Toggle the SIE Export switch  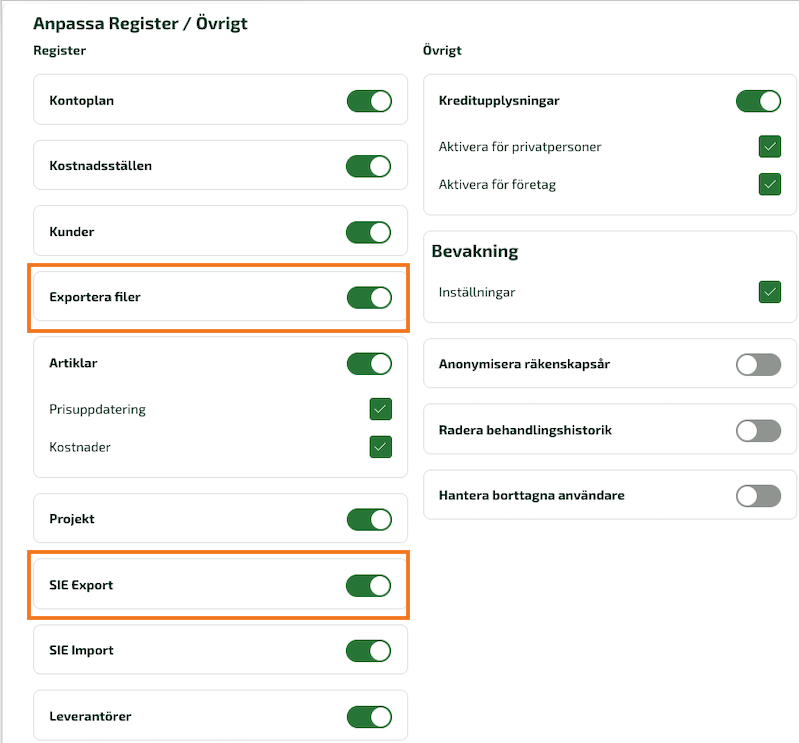(368, 586)
